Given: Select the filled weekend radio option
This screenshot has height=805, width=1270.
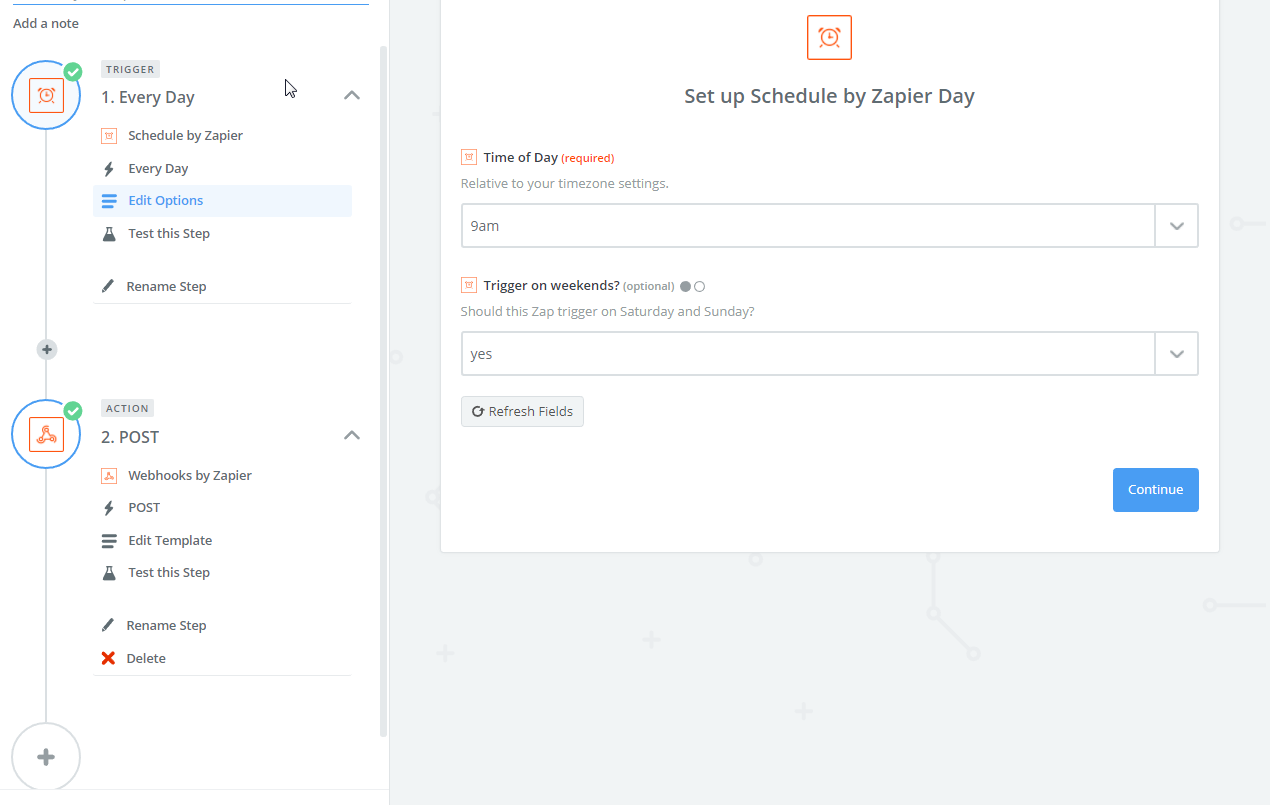Looking at the screenshot, I should [685, 287].
